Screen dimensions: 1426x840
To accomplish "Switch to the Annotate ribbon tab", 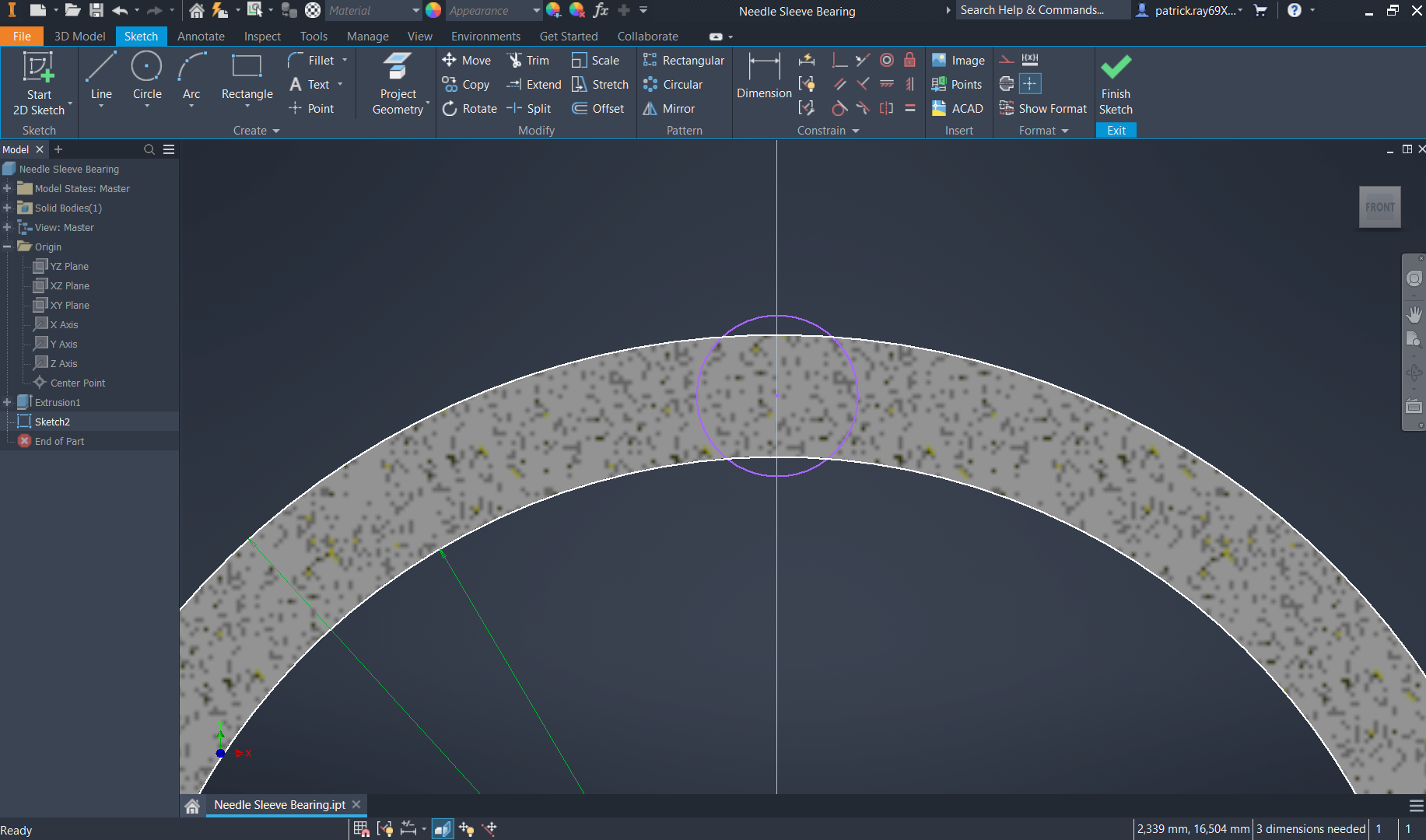I will tap(201, 37).
